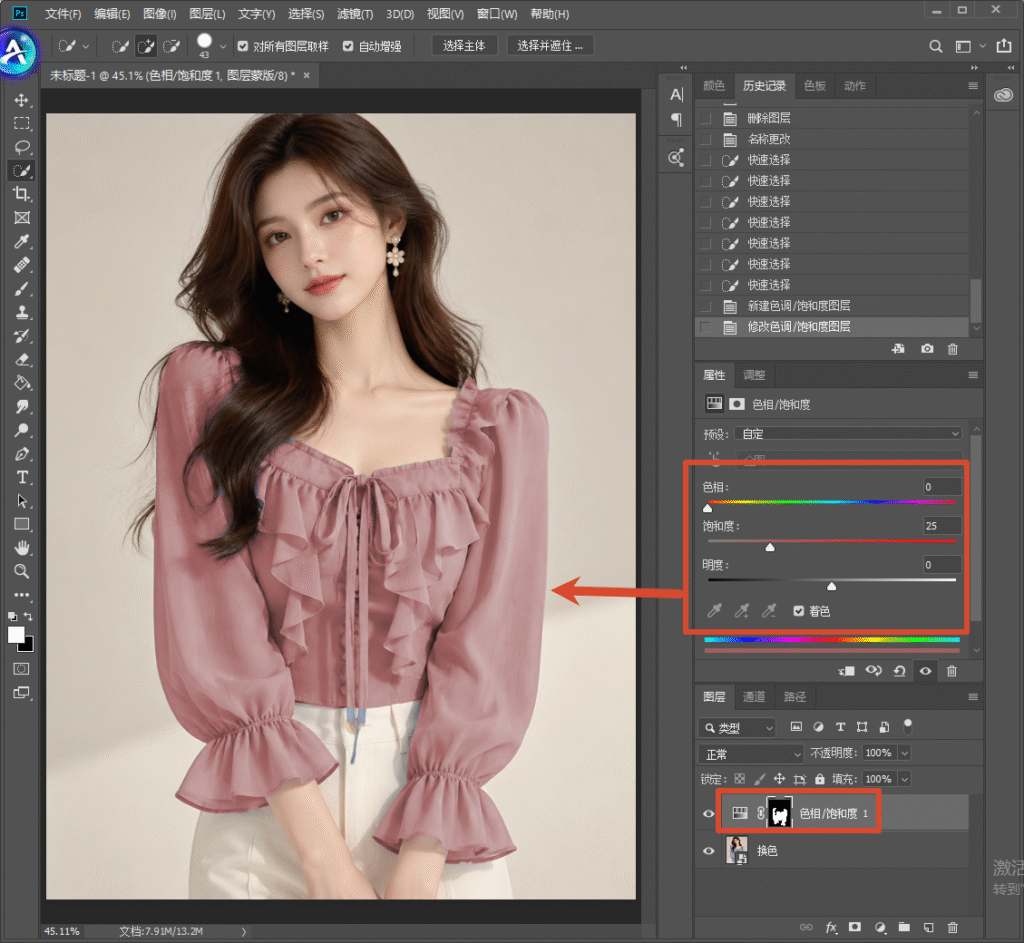Select the Move tool
1024x943 pixels.
(x=22, y=100)
